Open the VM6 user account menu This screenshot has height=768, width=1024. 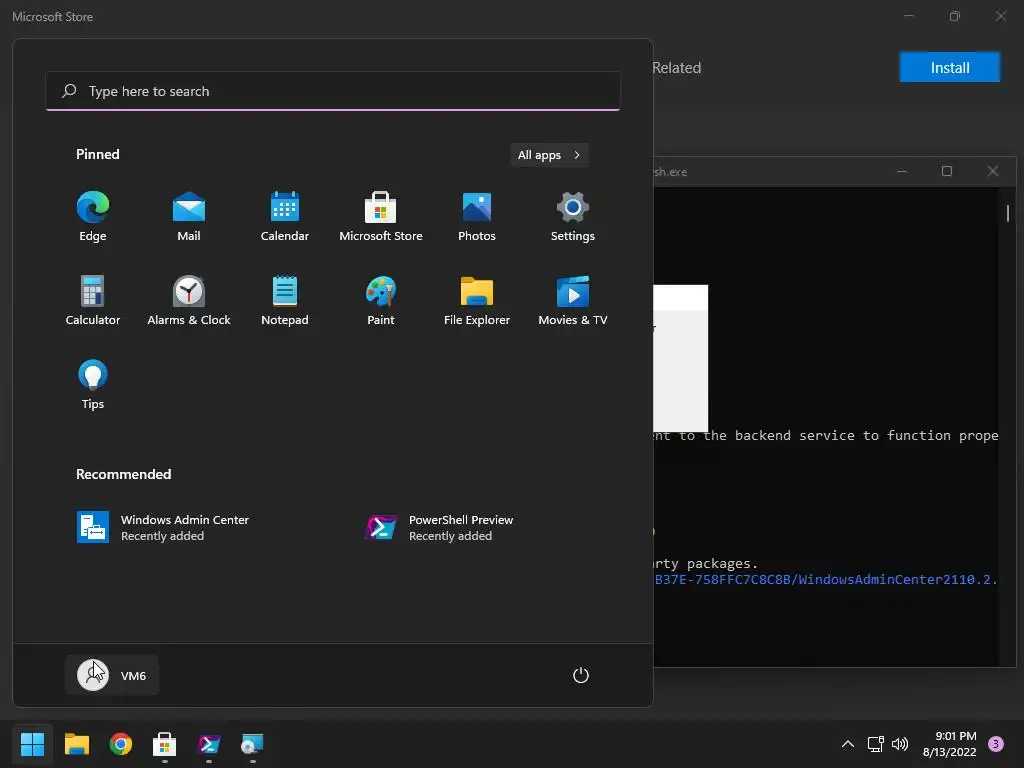(112, 675)
